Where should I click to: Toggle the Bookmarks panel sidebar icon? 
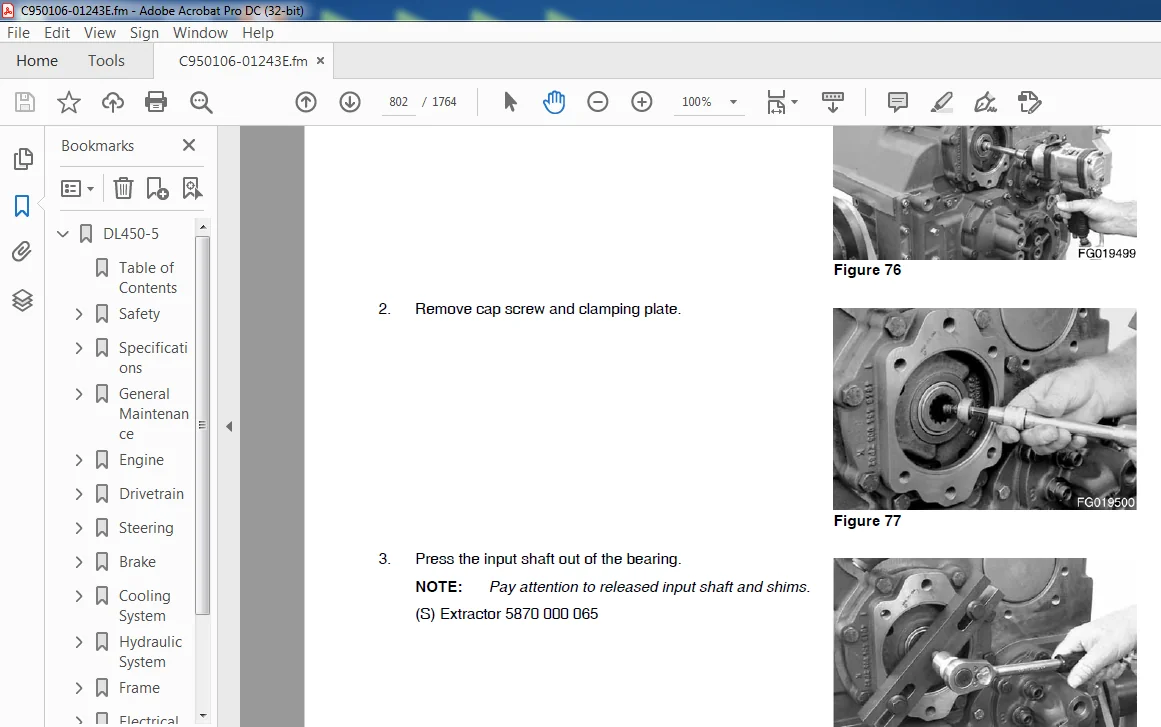click(22, 206)
